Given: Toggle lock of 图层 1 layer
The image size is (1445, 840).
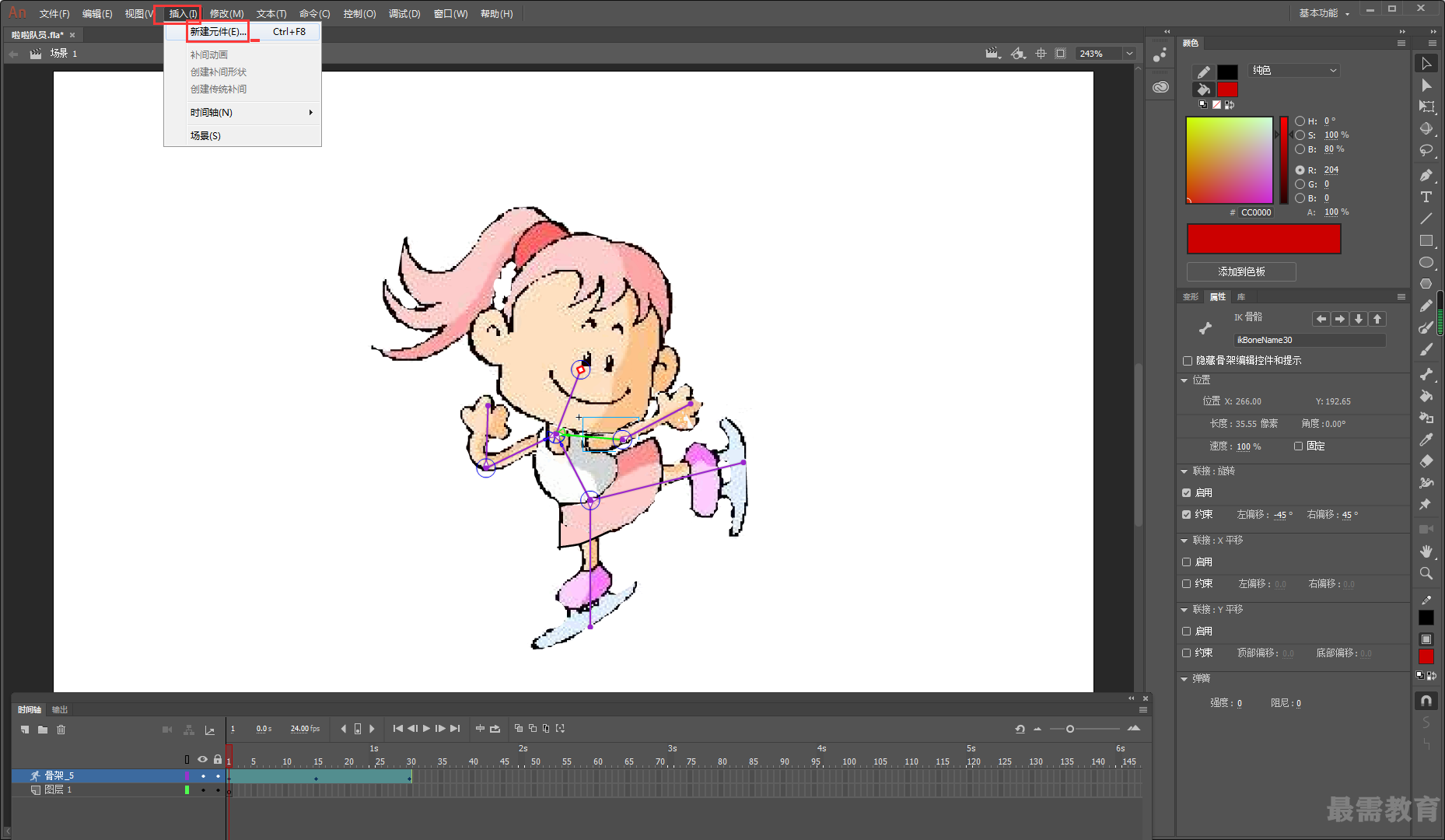Looking at the screenshot, I should (218, 790).
